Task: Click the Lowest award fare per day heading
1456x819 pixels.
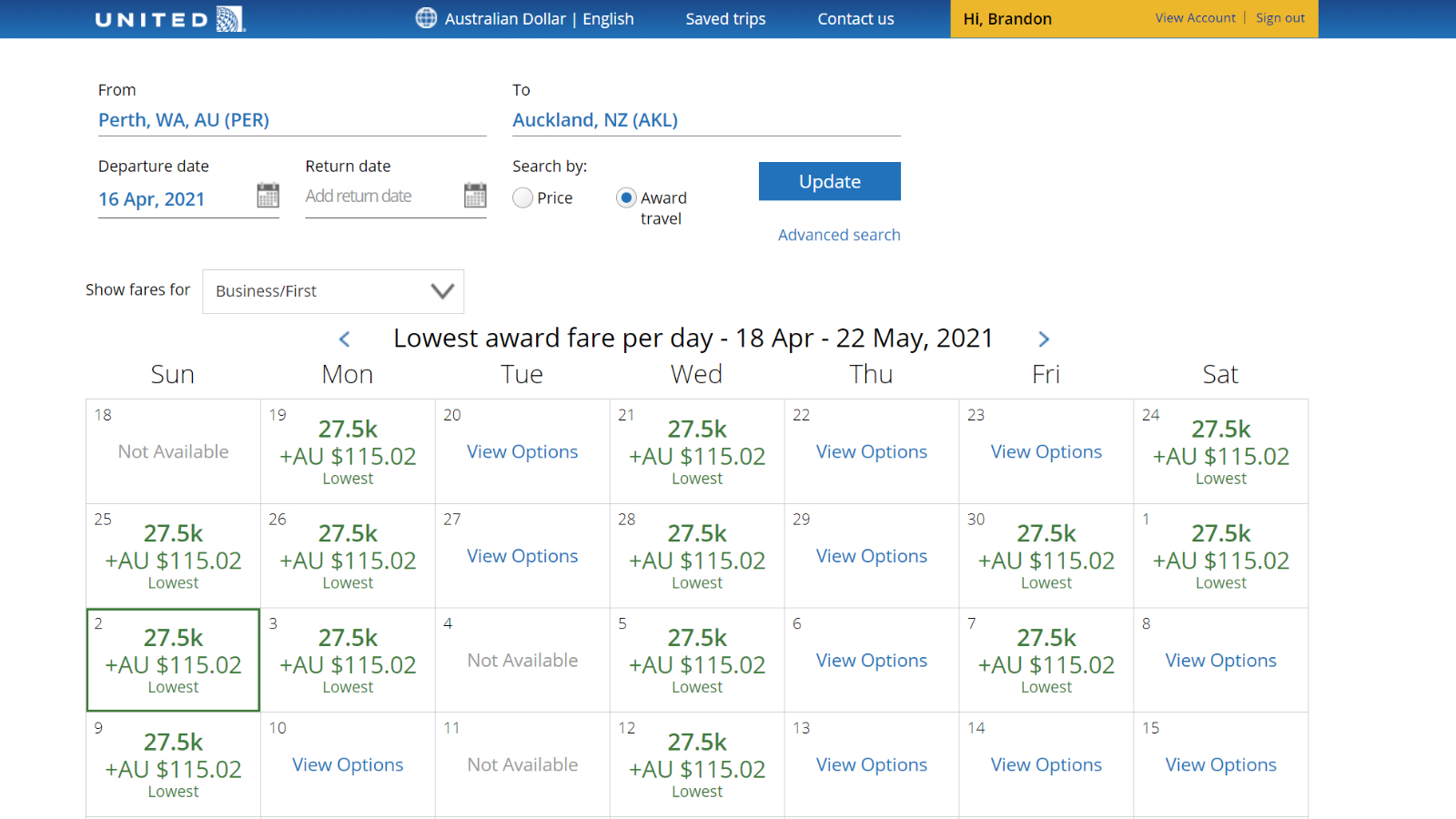Action: pyautogui.click(x=693, y=339)
